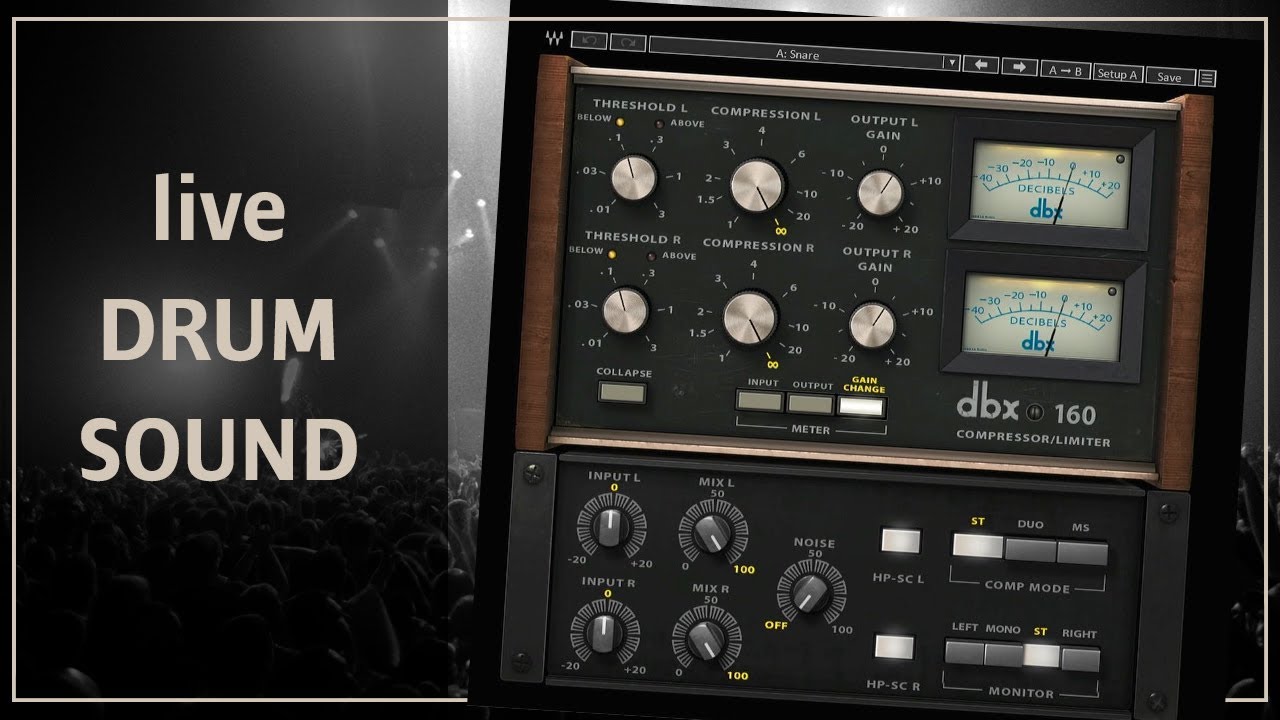Click the Threshold R Below LED
The image size is (1280, 720).
(x=612, y=254)
